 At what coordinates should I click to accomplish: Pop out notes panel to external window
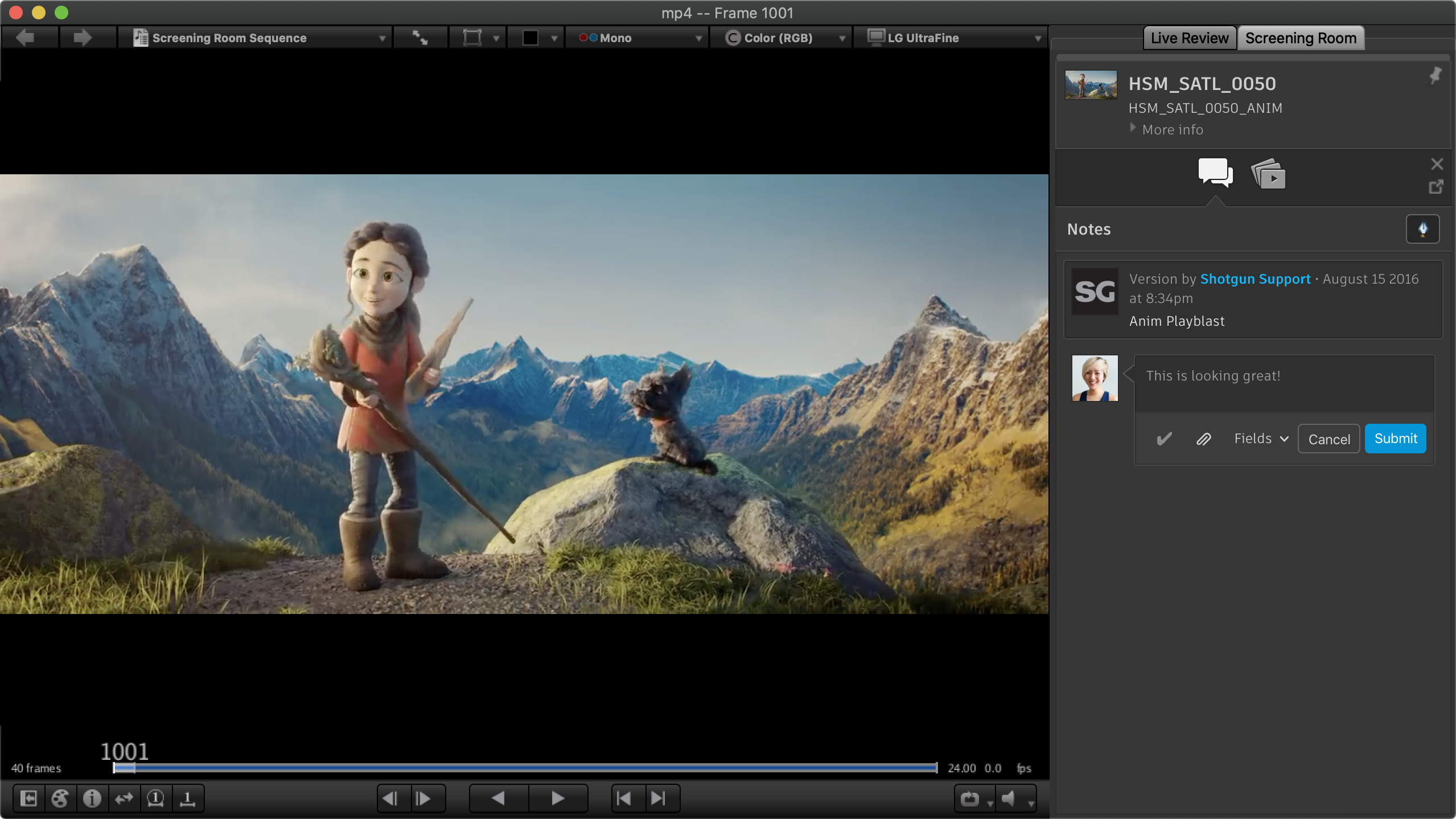[x=1436, y=187]
